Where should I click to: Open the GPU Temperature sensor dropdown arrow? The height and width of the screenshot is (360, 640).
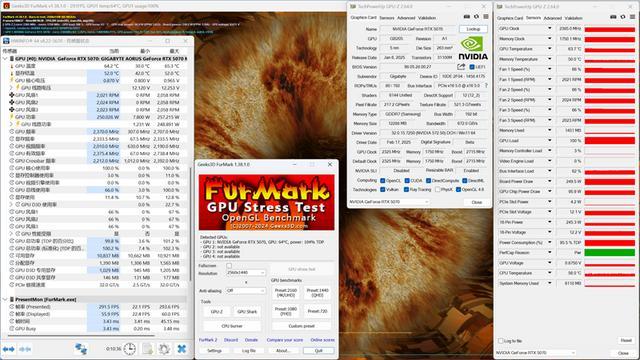[x=549, y=49]
